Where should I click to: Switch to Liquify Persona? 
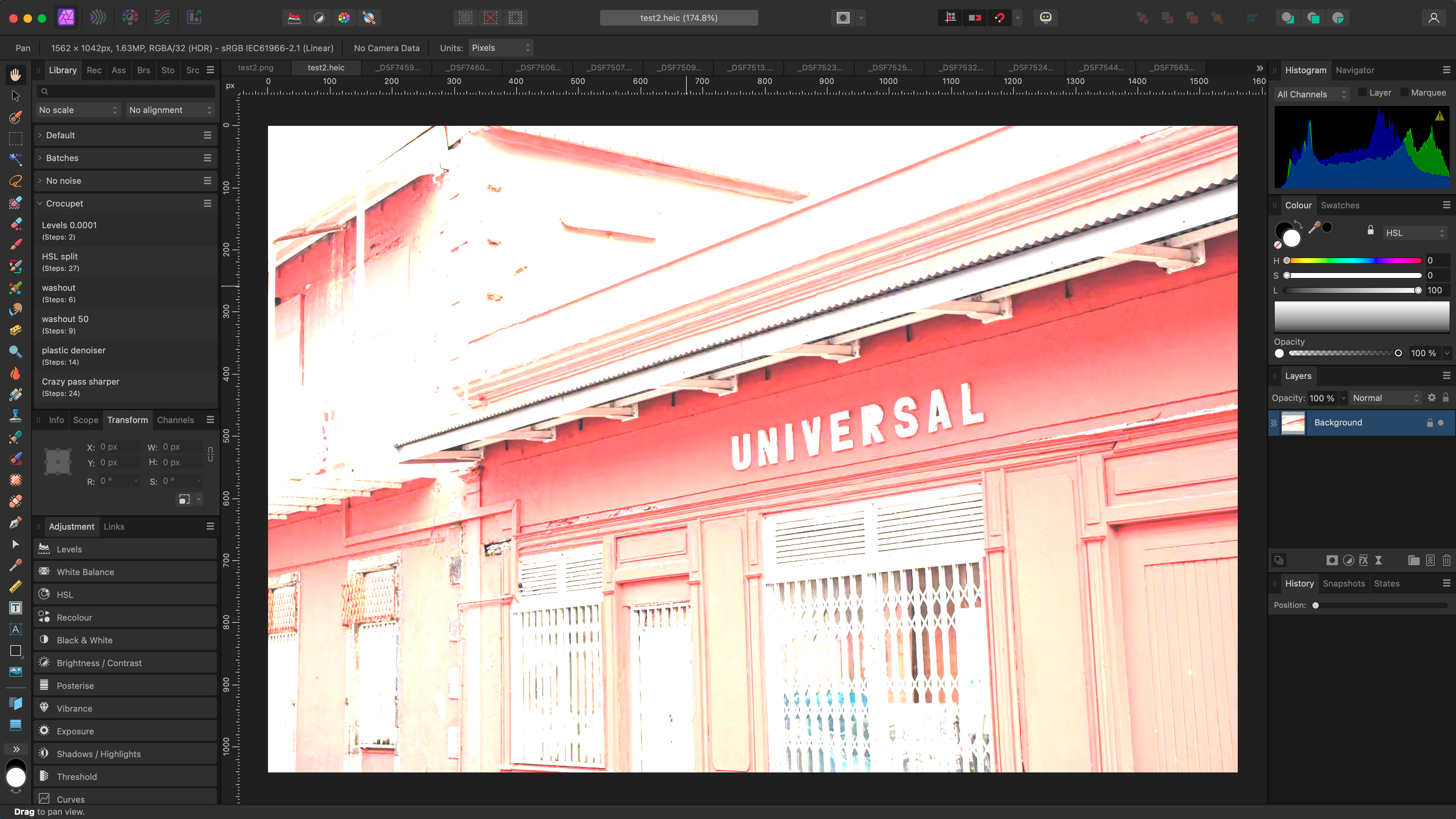point(98,17)
